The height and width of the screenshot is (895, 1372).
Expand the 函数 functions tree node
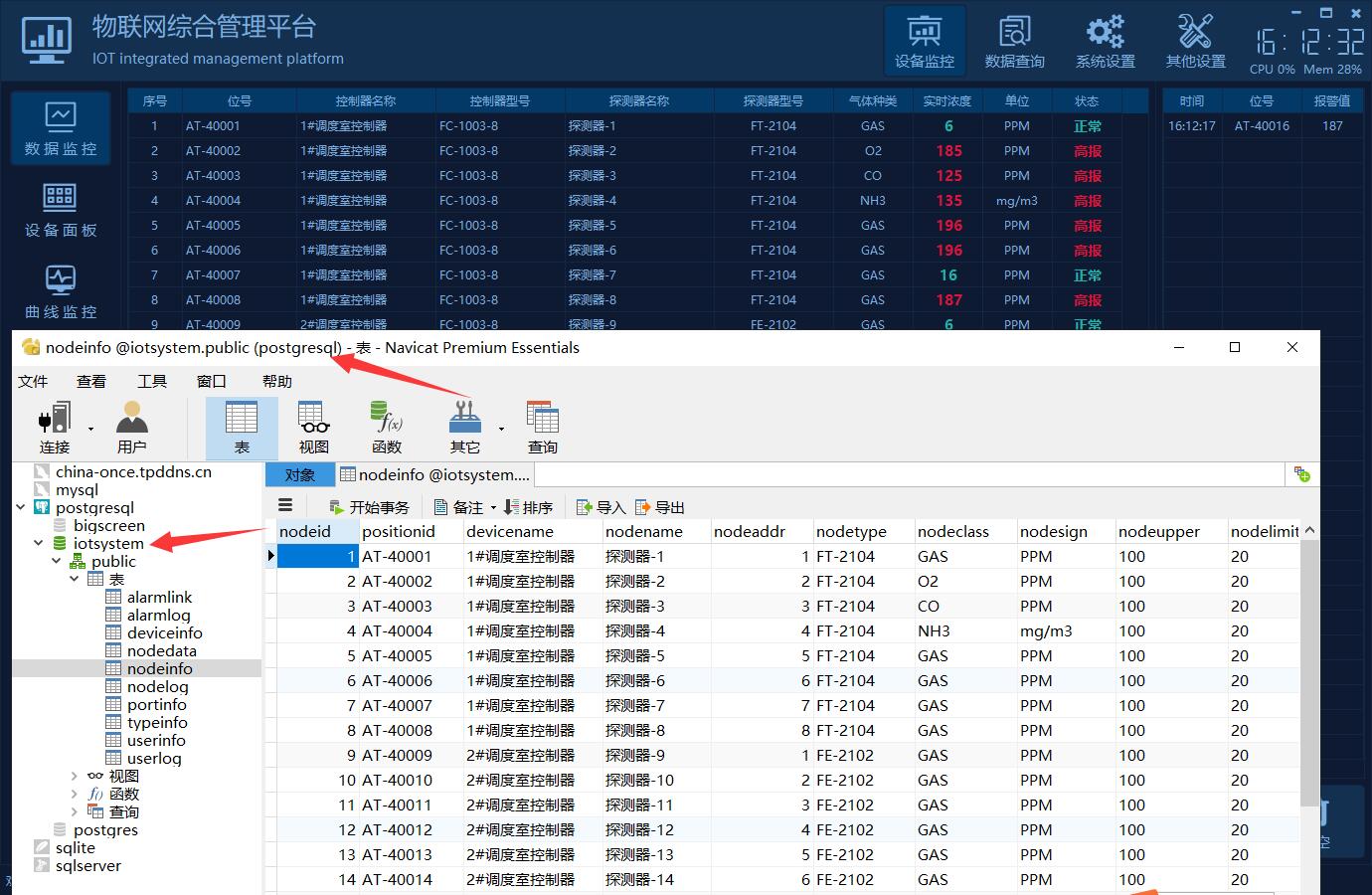point(75,795)
